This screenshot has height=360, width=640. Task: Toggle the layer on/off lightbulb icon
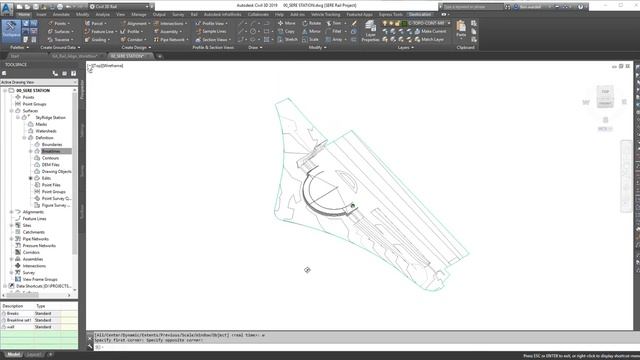[x=384, y=23]
